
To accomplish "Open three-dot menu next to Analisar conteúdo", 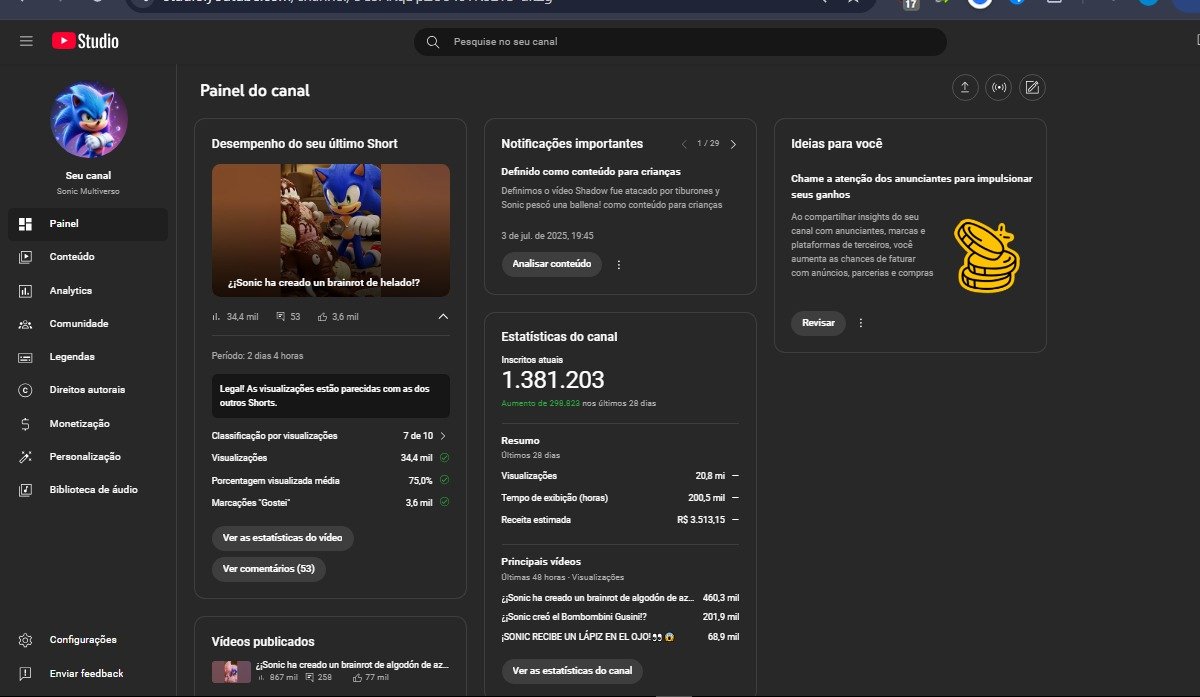I will point(619,265).
